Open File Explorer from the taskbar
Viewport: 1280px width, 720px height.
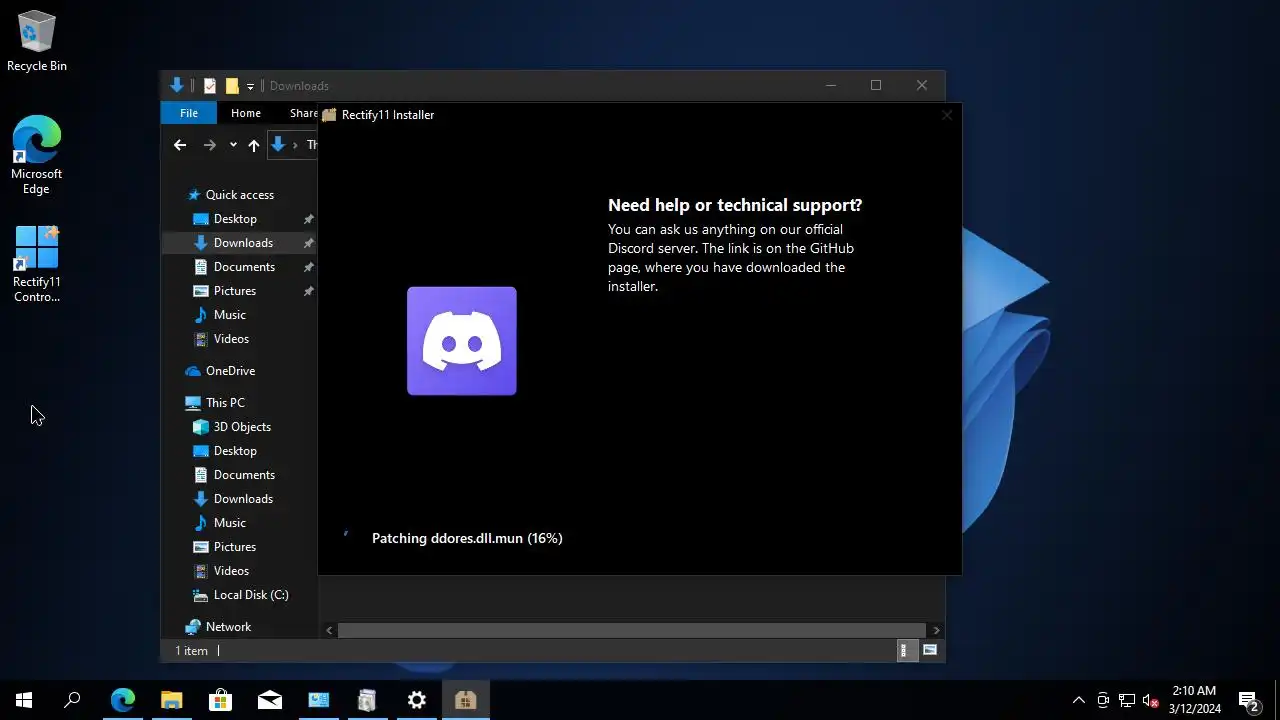pos(172,700)
